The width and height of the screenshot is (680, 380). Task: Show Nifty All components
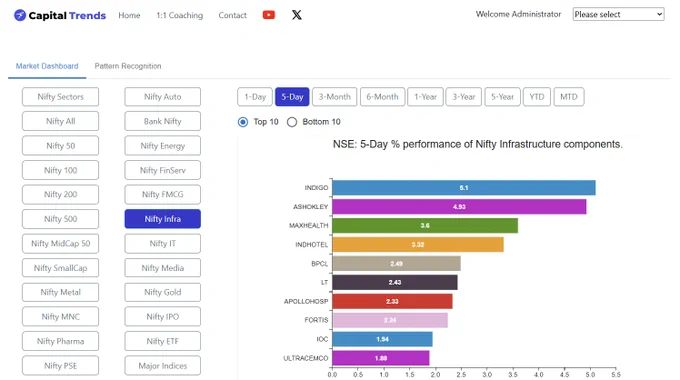[60, 121]
